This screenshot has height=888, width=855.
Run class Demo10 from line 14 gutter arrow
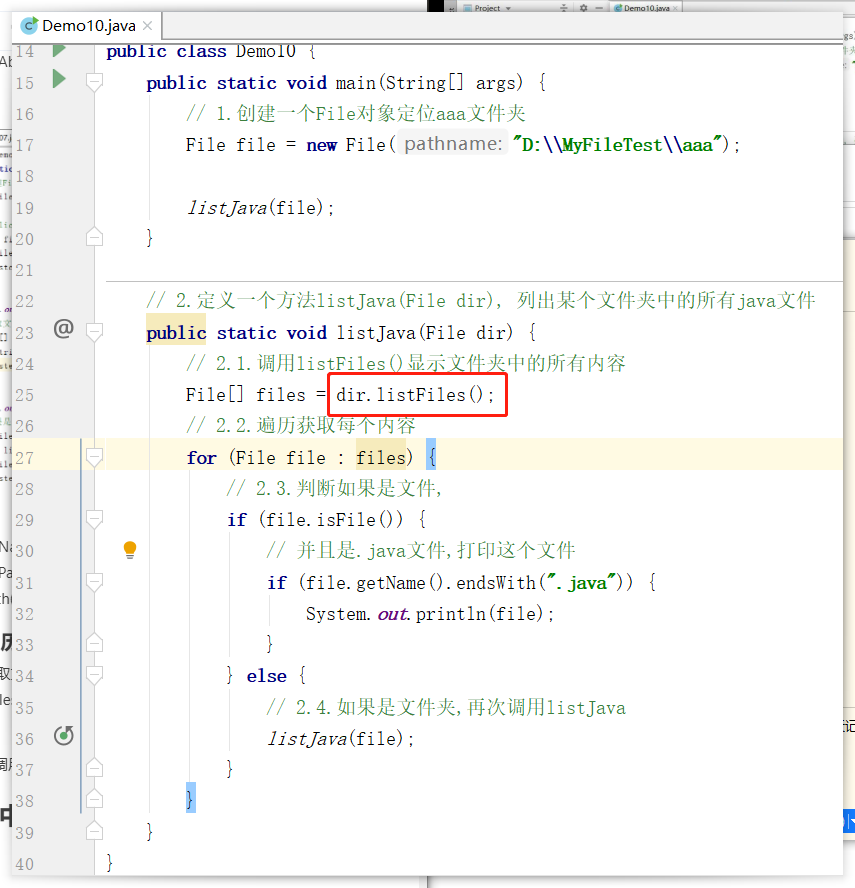click(x=59, y=50)
